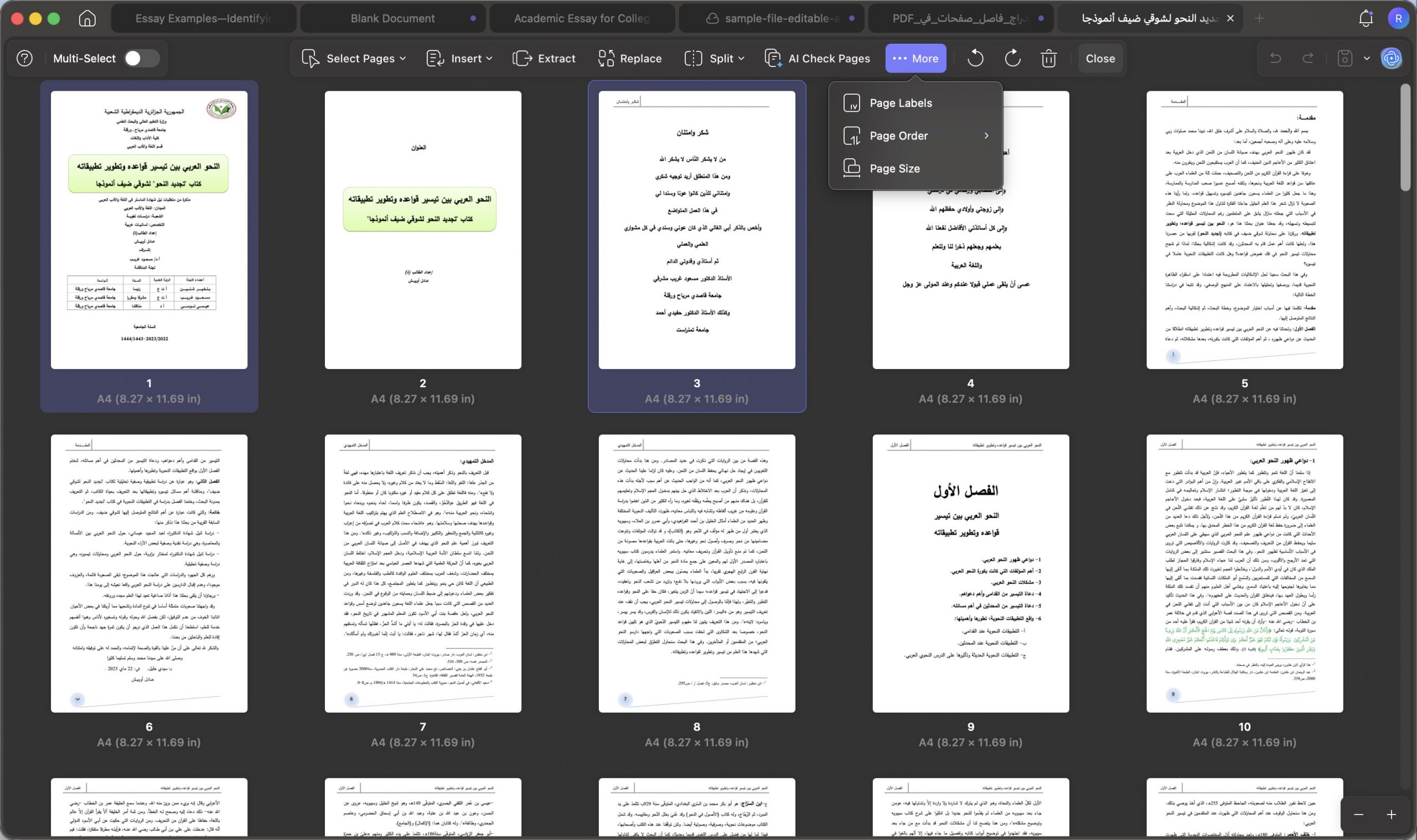The image size is (1417, 840).
Task: Rotate pages clockwise icon
Action: click(x=1012, y=58)
